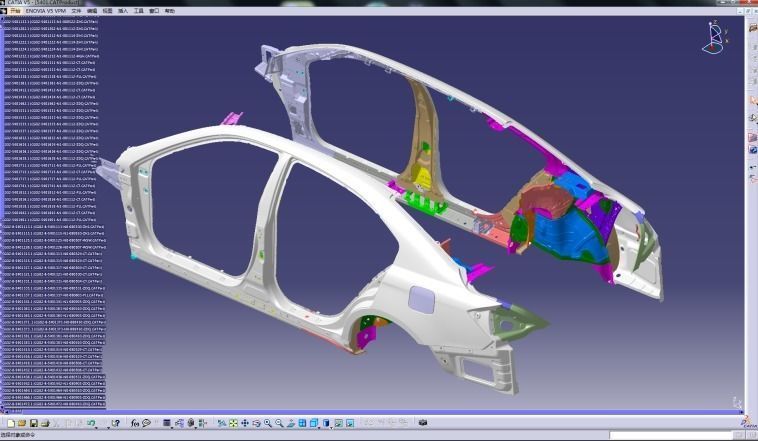Select the Fly mode icon
Viewport: 758px width, 441px height.
221,423
